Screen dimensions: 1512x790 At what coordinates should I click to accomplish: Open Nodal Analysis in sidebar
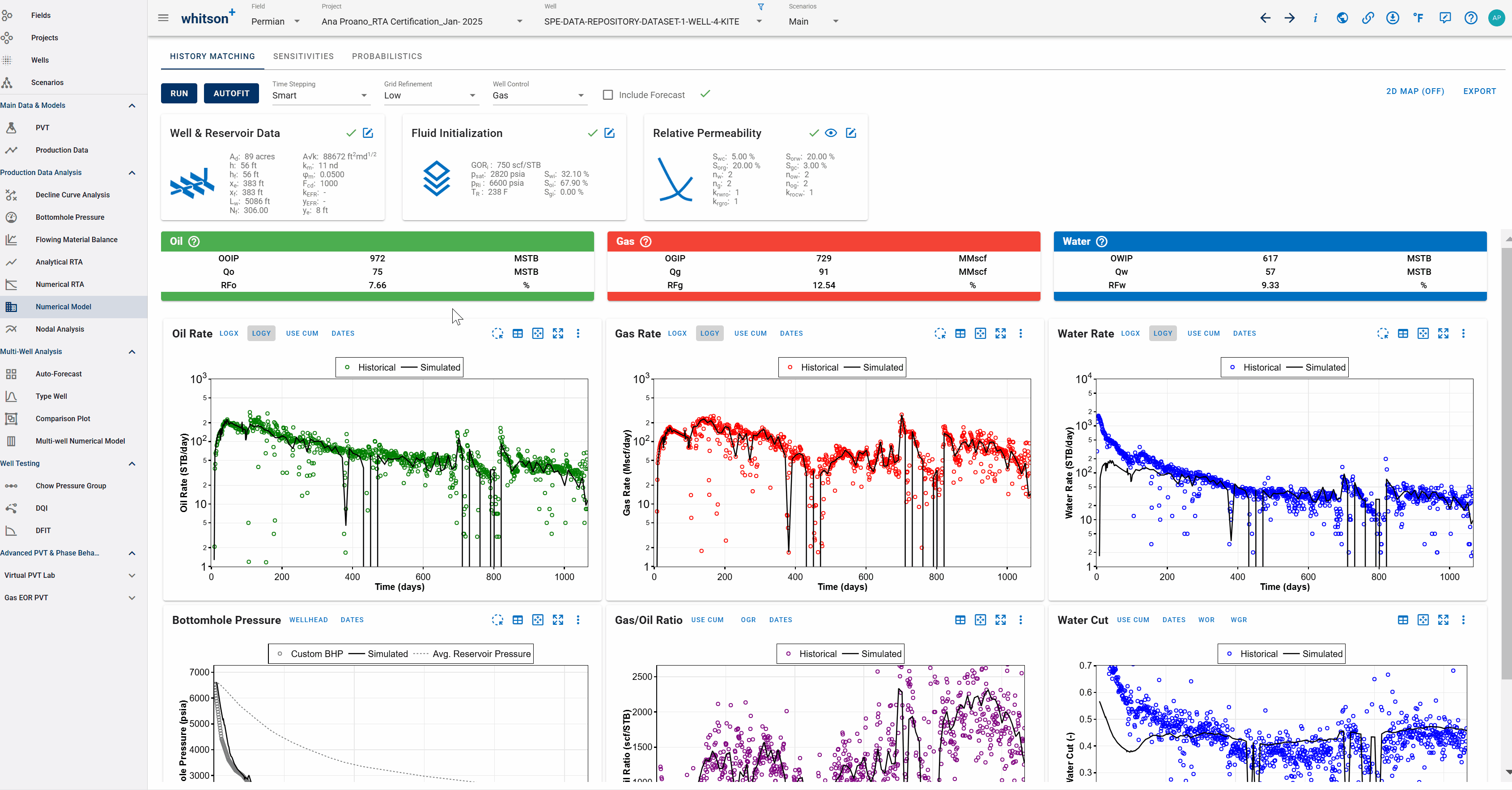(x=73, y=329)
